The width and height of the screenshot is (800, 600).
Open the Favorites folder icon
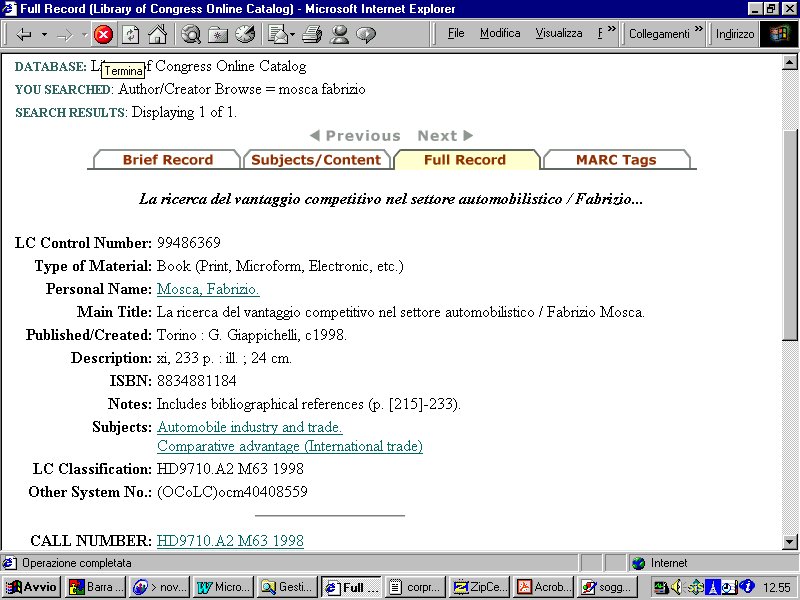pyautogui.click(x=218, y=34)
